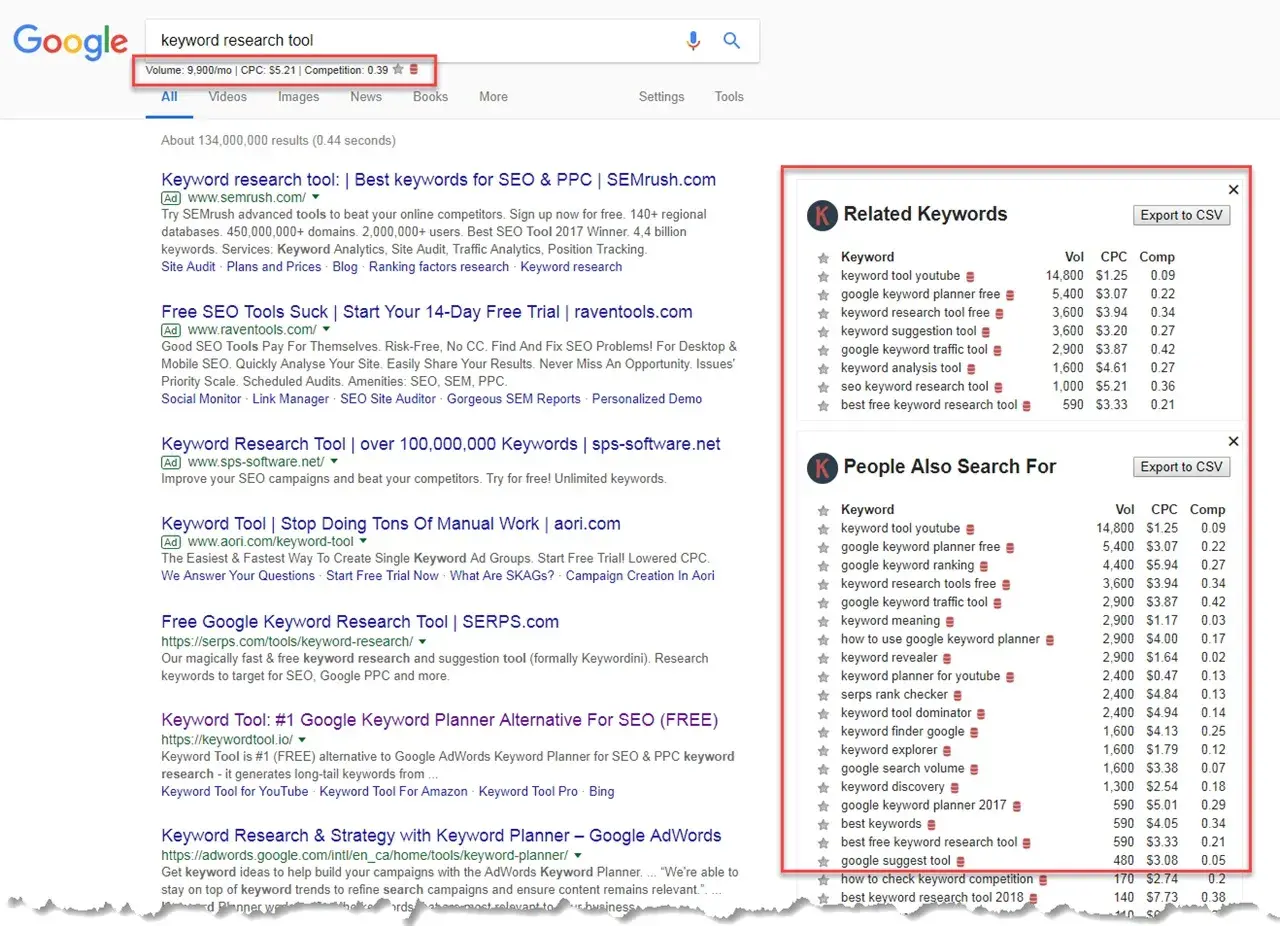Star 'keyword analysis tool' keyword
1280x926 pixels.
tap(823, 369)
